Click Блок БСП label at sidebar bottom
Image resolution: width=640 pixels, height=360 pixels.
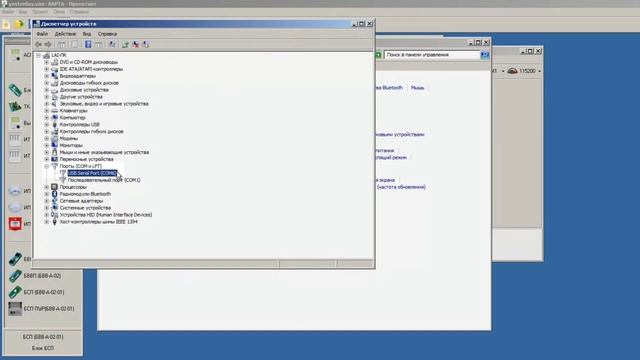coord(43,348)
